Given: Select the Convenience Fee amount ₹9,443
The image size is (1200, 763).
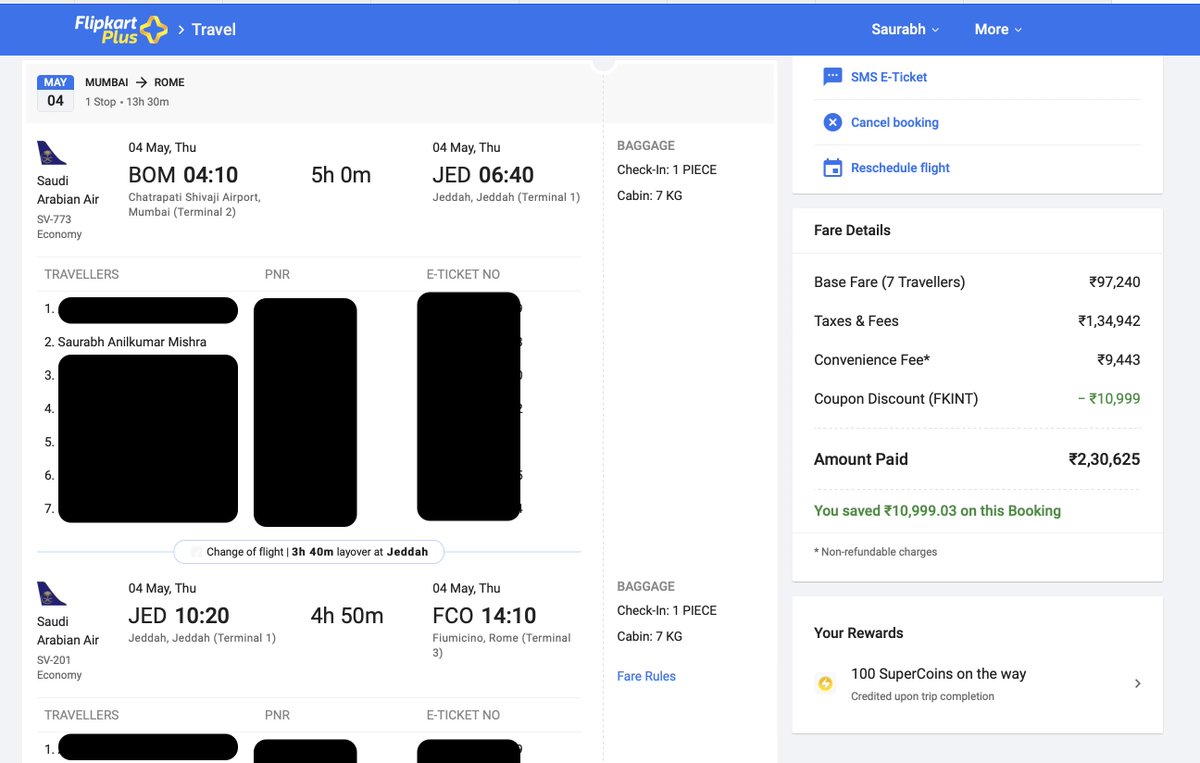Looking at the screenshot, I should [1118, 360].
